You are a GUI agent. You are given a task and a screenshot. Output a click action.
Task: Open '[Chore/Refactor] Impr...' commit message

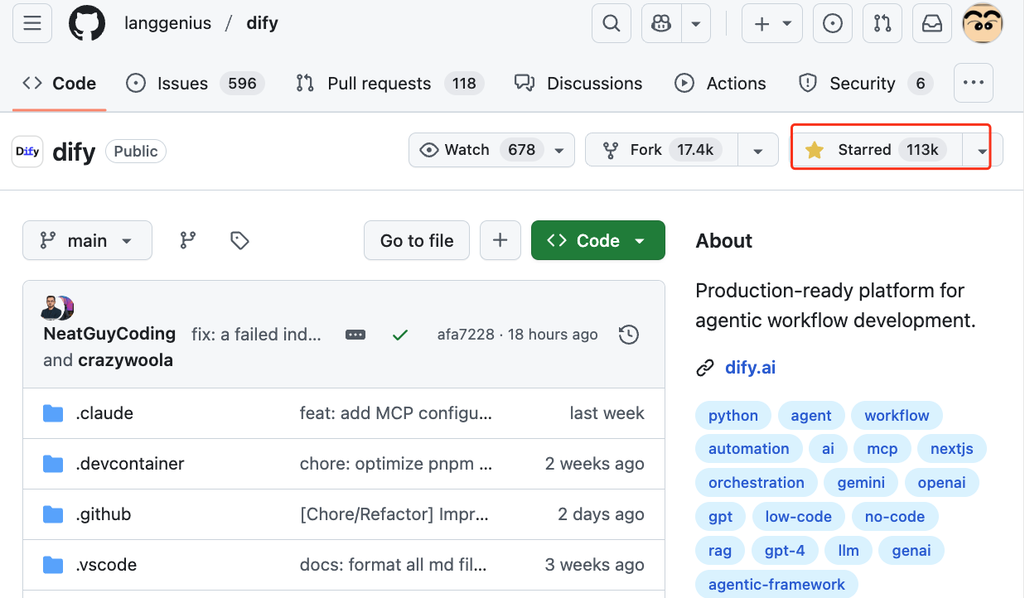point(394,514)
